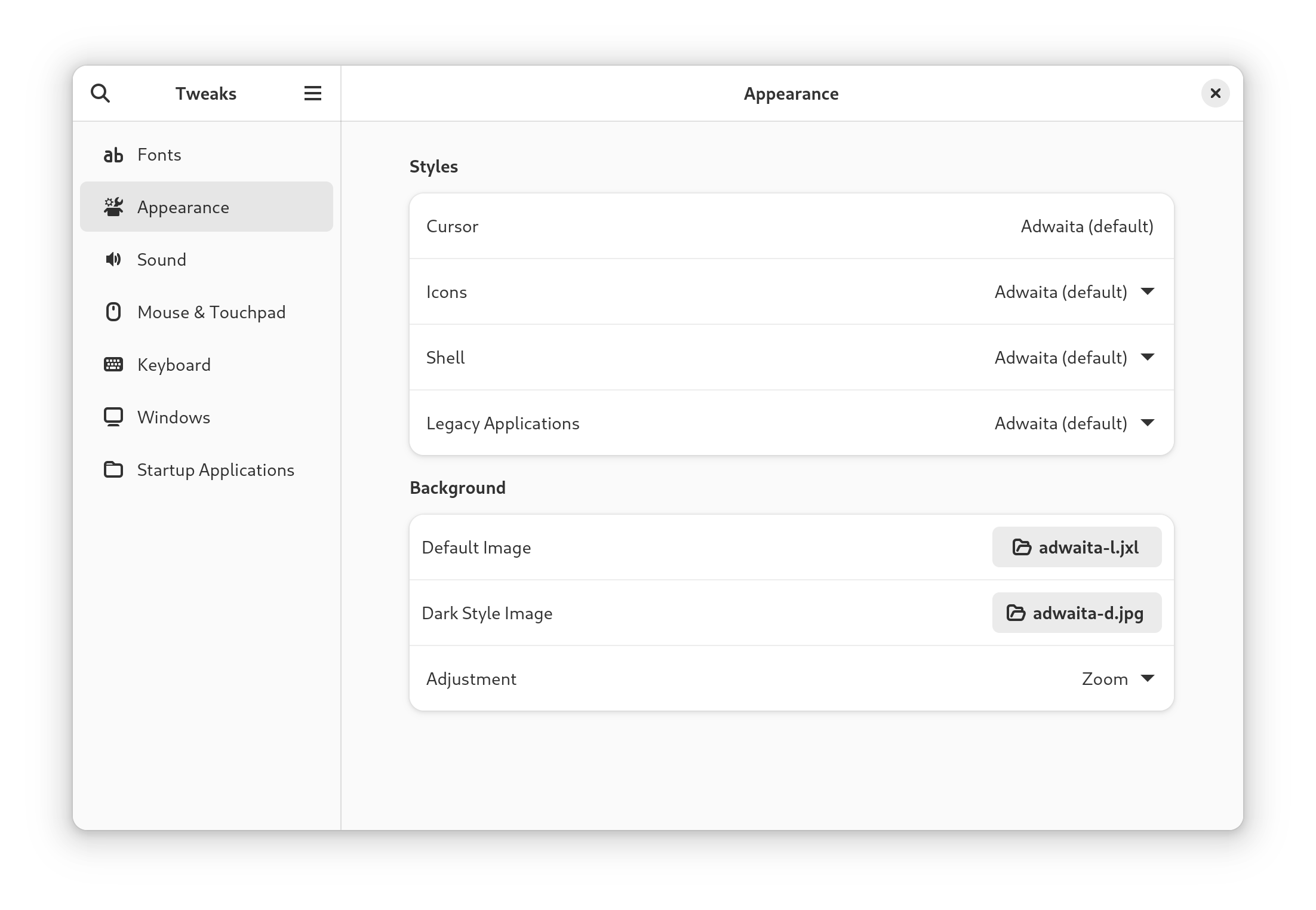Switch to Startup Applications page
1316x910 pixels.
click(x=215, y=470)
